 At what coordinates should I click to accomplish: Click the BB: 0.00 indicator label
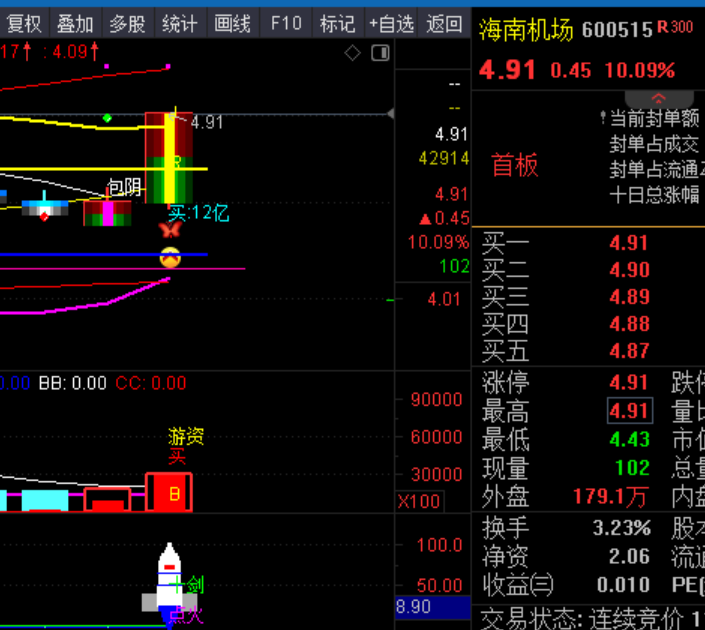pos(72,384)
